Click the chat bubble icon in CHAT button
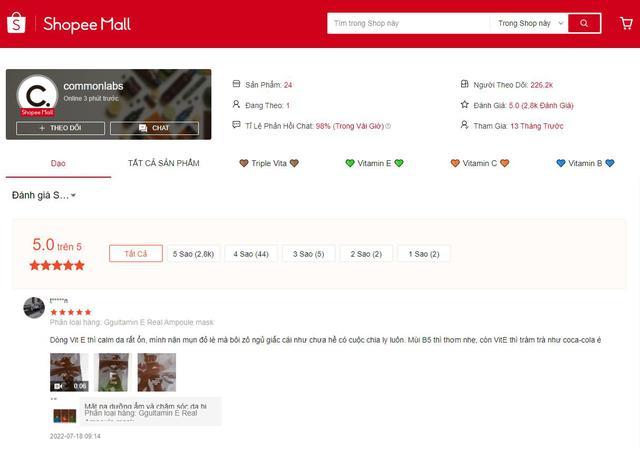The width and height of the screenshot is (640, 455). click(143, 128)
